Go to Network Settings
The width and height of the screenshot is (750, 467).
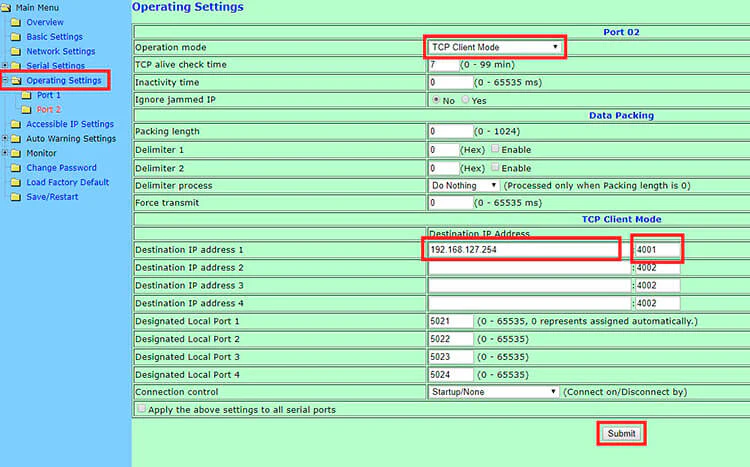61,51
